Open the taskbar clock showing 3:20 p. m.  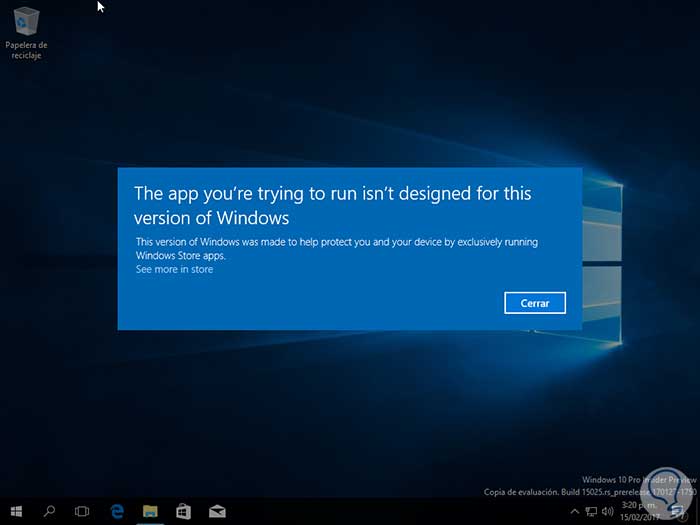pyautogui.click(x=639, y=511)
